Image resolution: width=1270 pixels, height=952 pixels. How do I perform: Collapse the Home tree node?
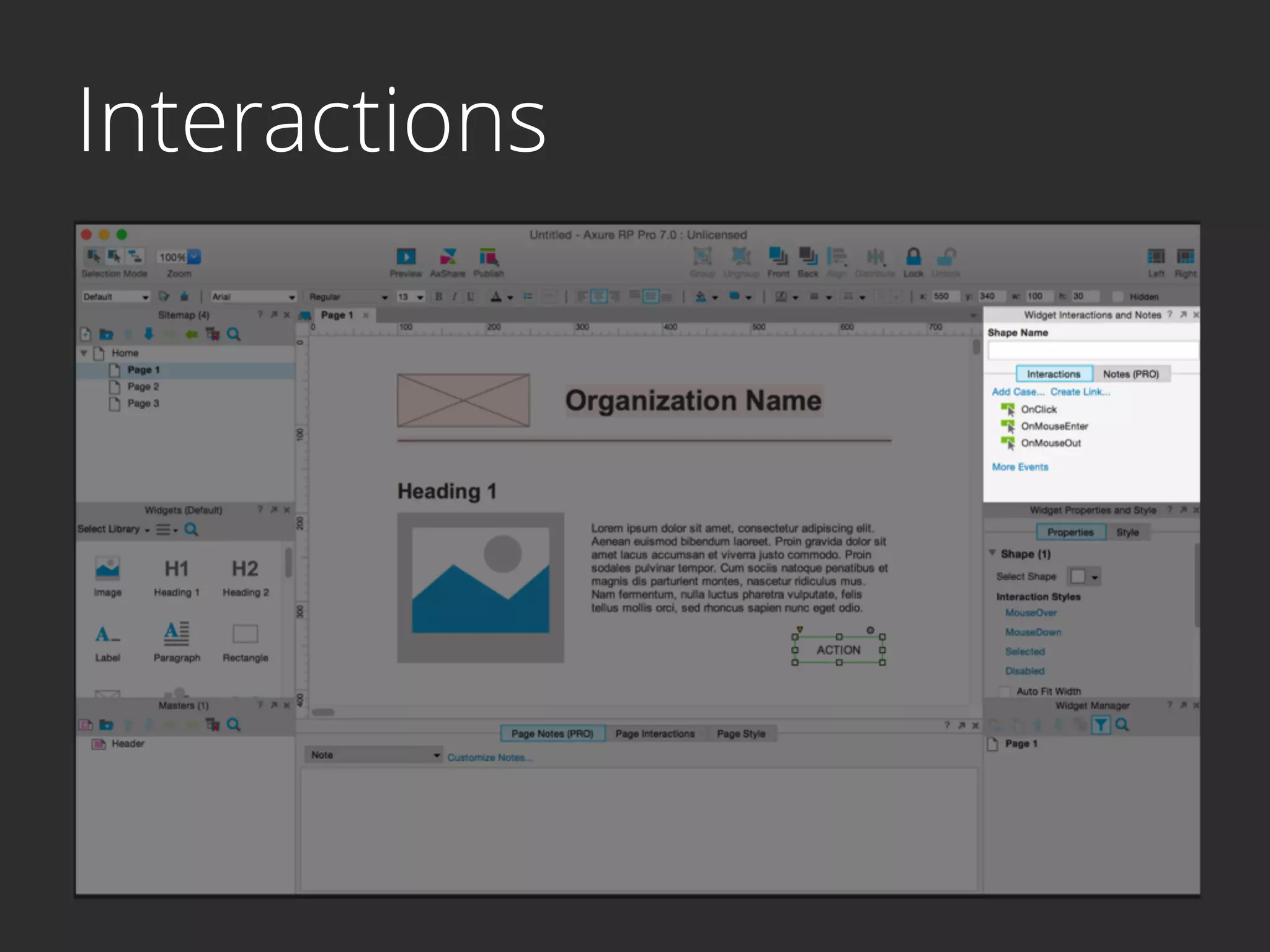pos(84,353)
